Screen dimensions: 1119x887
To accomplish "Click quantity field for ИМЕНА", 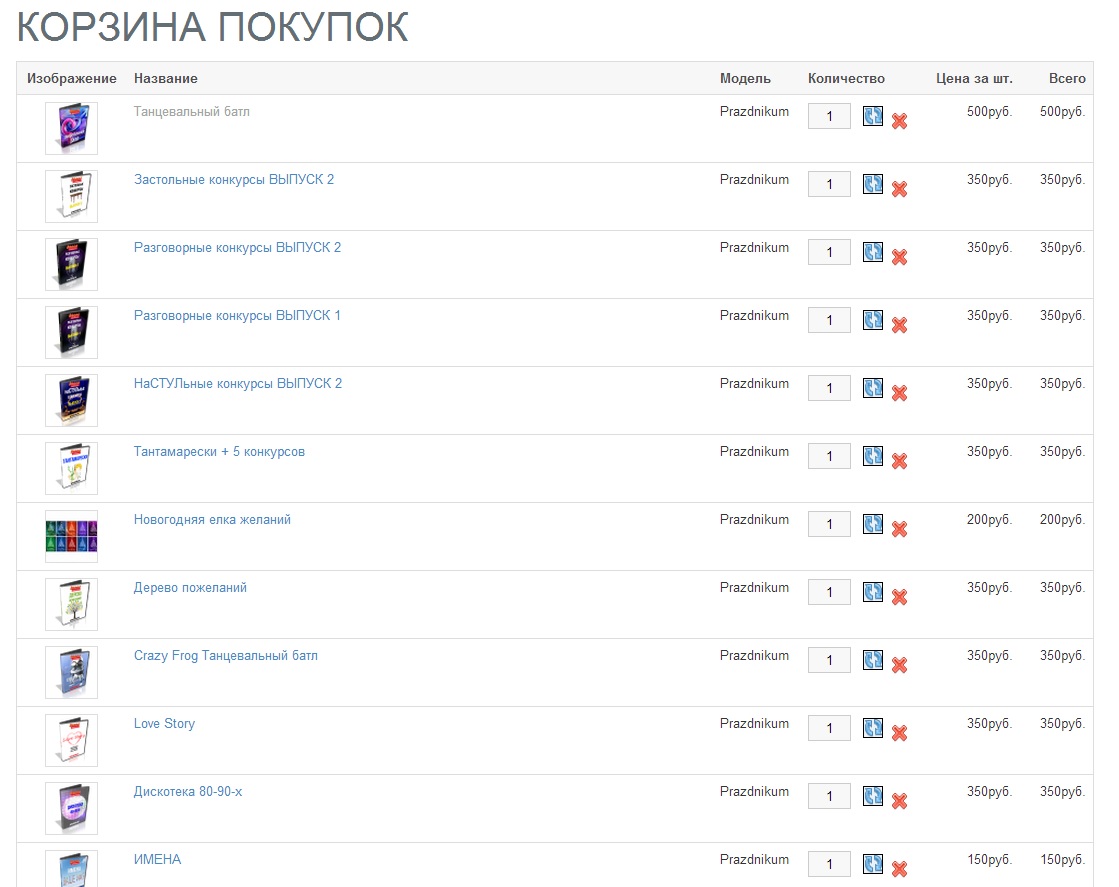I will click(829, 864).
